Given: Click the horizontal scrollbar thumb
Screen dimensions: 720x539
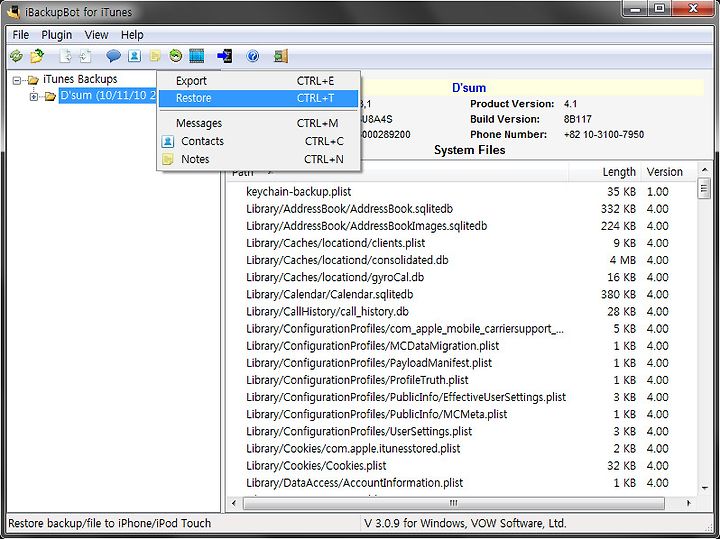Looking at the screenshot, I should tap(453, 503).
